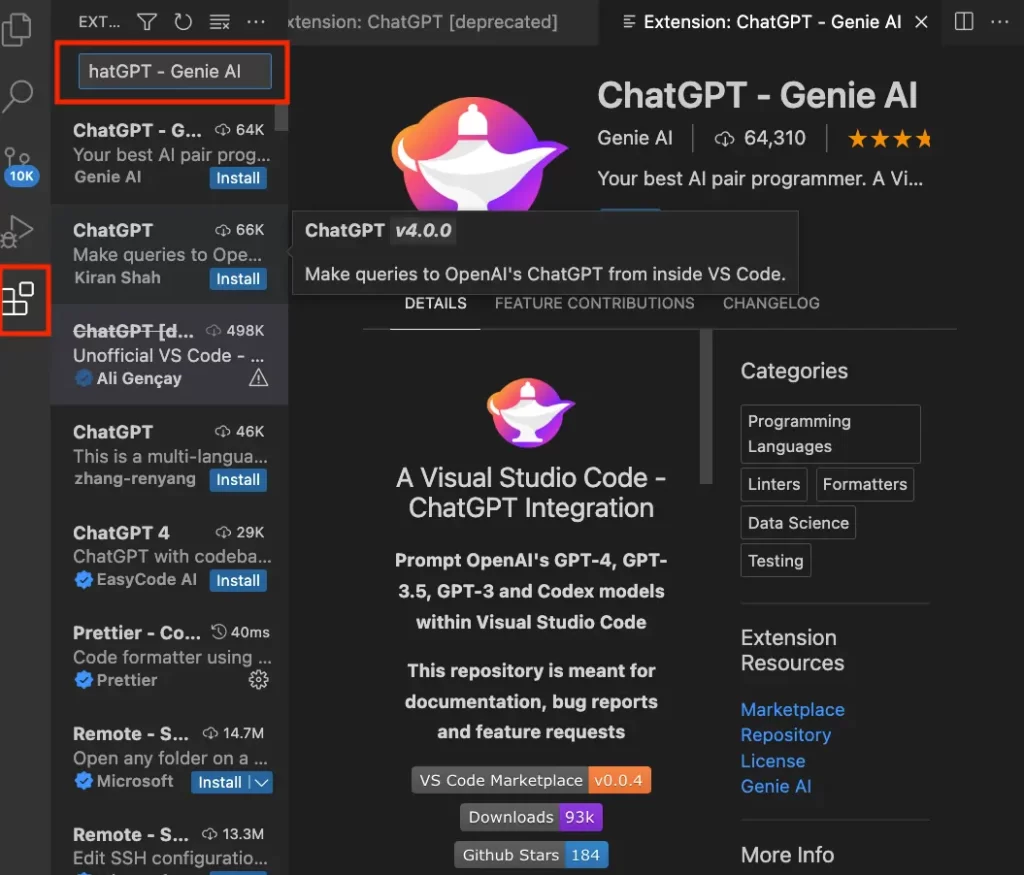Open the extension filter options
Image resolution: width=1024 pixels, height=875 pixels.
(x=146, y=21)
